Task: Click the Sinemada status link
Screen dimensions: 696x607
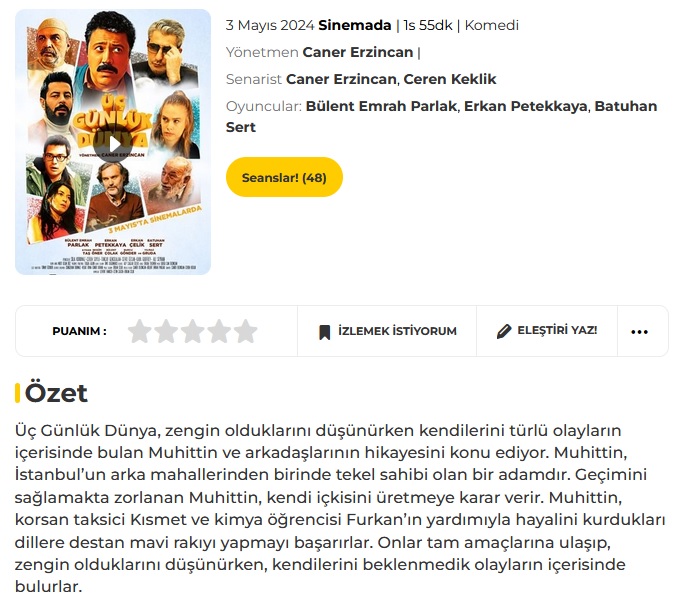Action: point(355,25)
